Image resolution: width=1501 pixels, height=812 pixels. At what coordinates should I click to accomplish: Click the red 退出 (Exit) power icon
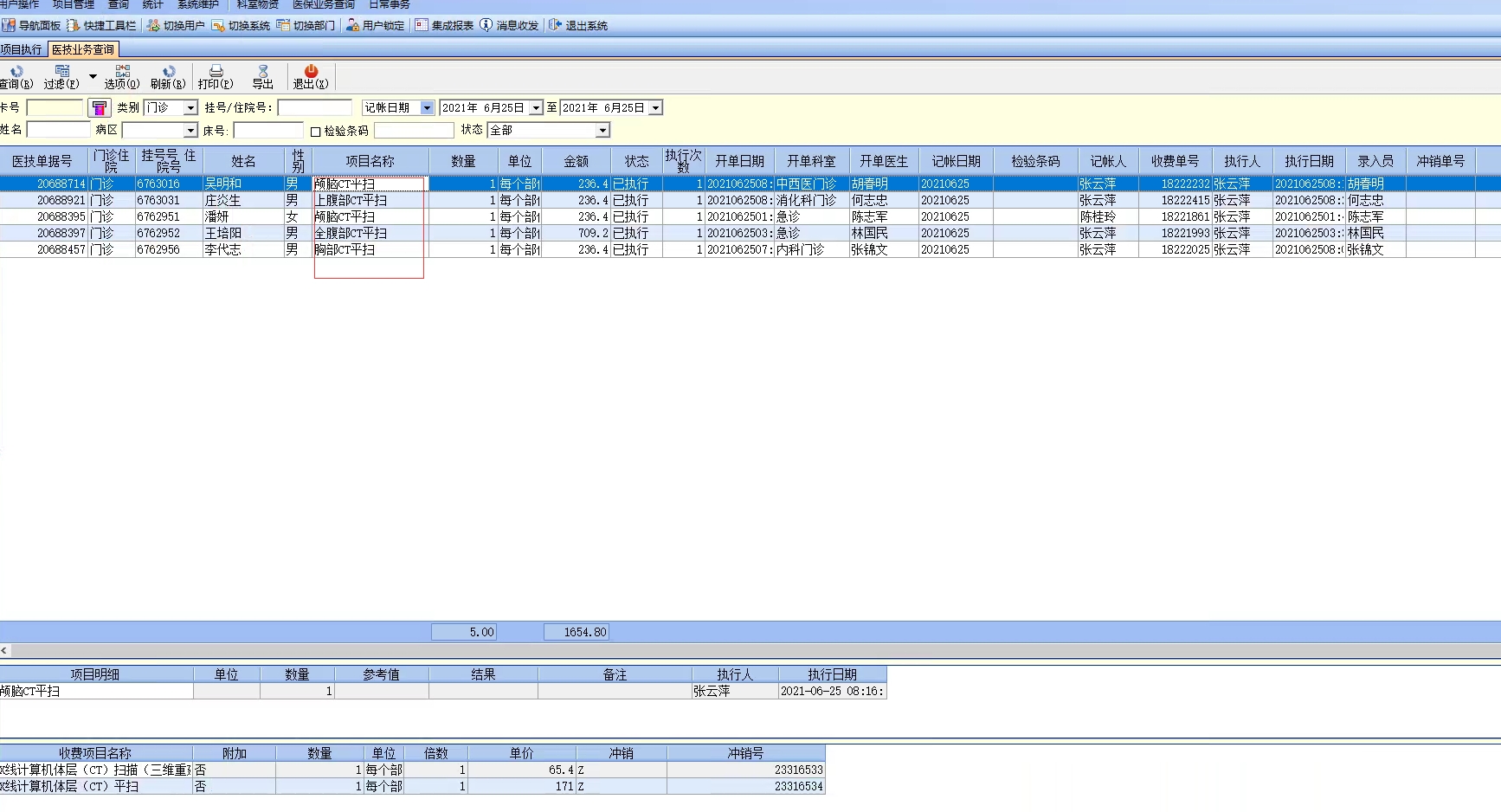[x=311, y=76]
